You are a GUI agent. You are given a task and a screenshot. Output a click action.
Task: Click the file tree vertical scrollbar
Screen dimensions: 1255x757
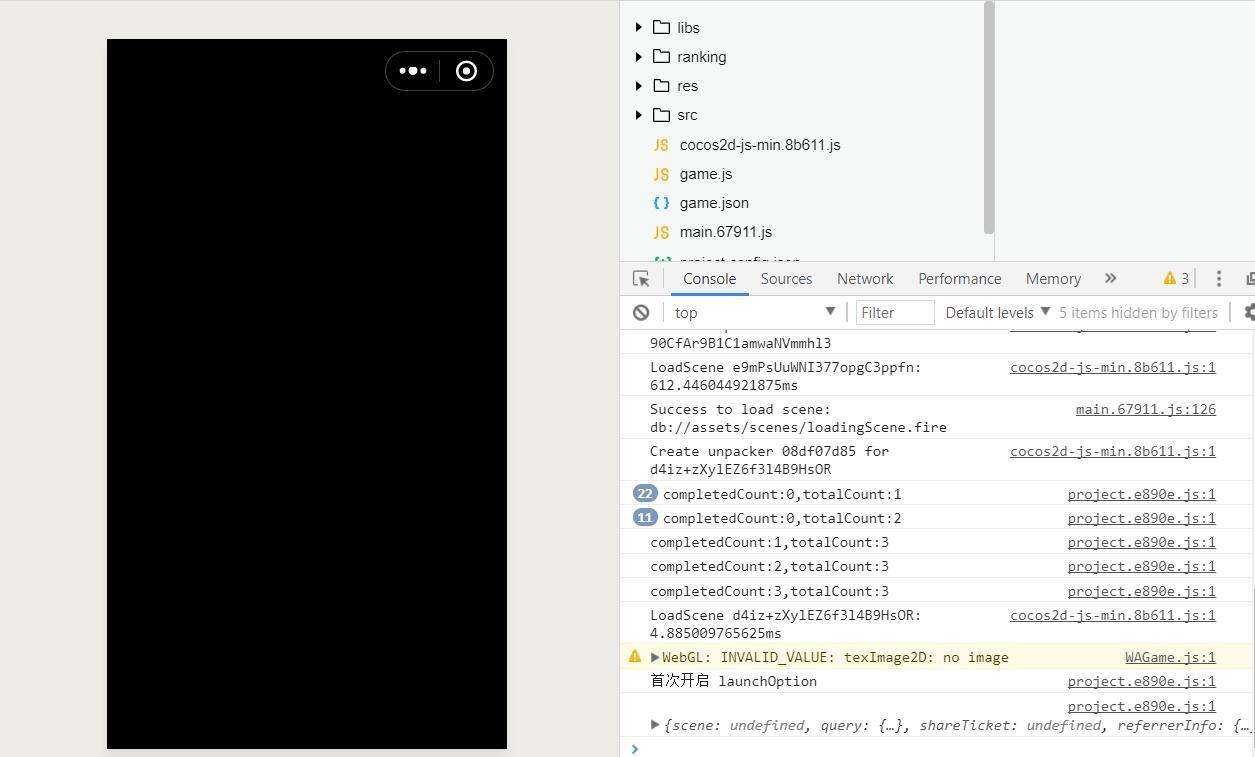pos(989,117)
